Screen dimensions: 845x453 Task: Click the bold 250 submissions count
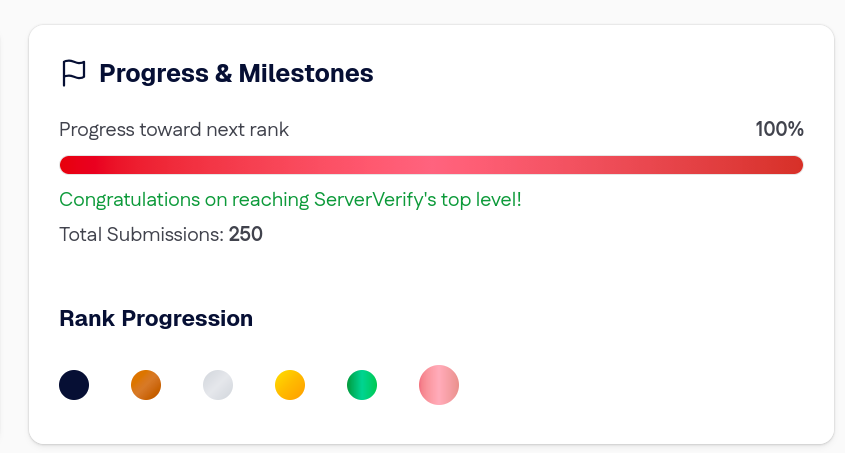[x=246, y=234]
